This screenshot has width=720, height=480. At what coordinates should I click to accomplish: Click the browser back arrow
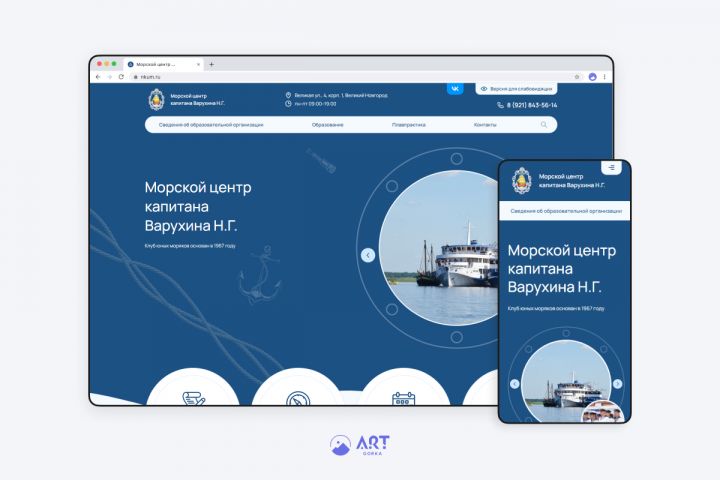98,77
